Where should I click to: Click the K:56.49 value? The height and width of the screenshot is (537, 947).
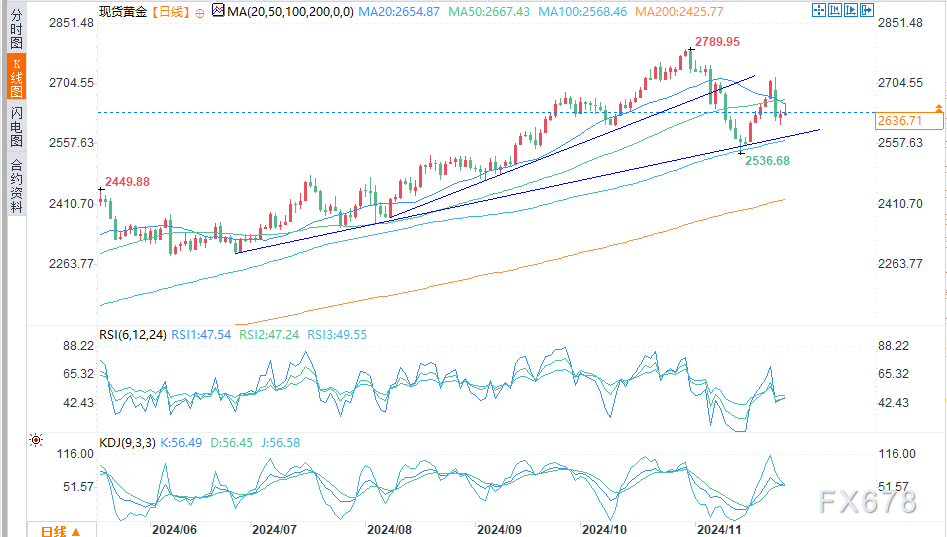pos(181,443)
